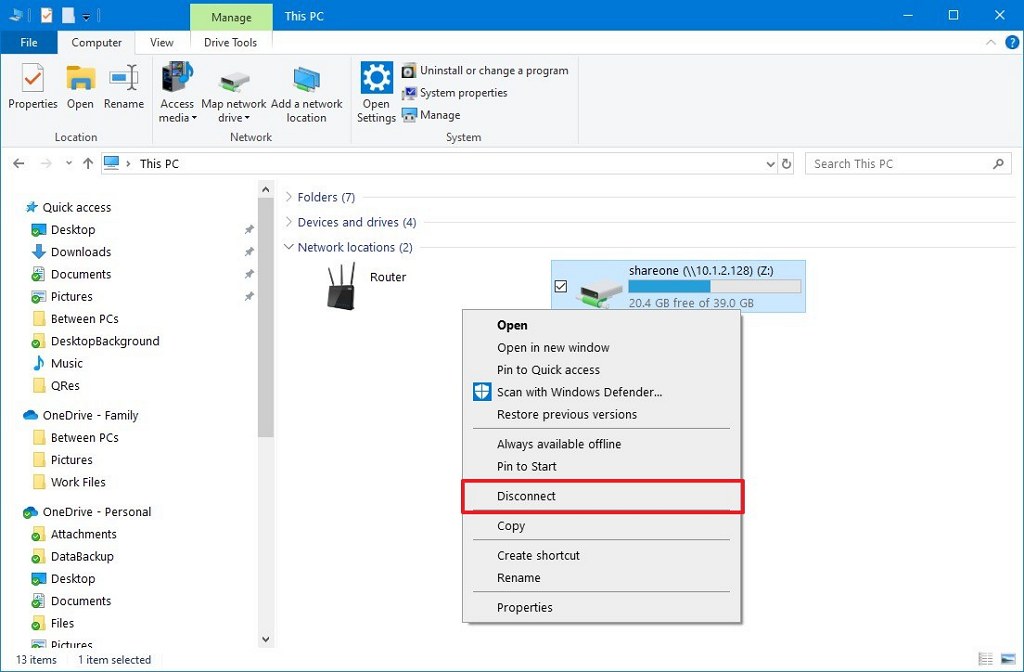The image size is (1024, 672).
Task: Click the Uninstall or change a program icon
Action: [x=408, y=70]
